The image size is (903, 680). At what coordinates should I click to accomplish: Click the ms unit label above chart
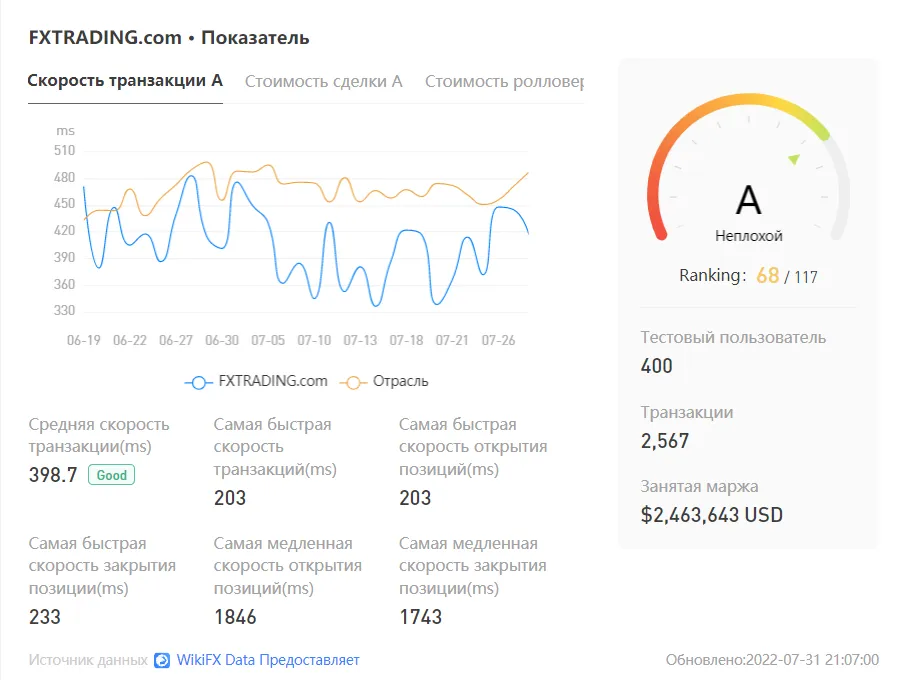66,131
